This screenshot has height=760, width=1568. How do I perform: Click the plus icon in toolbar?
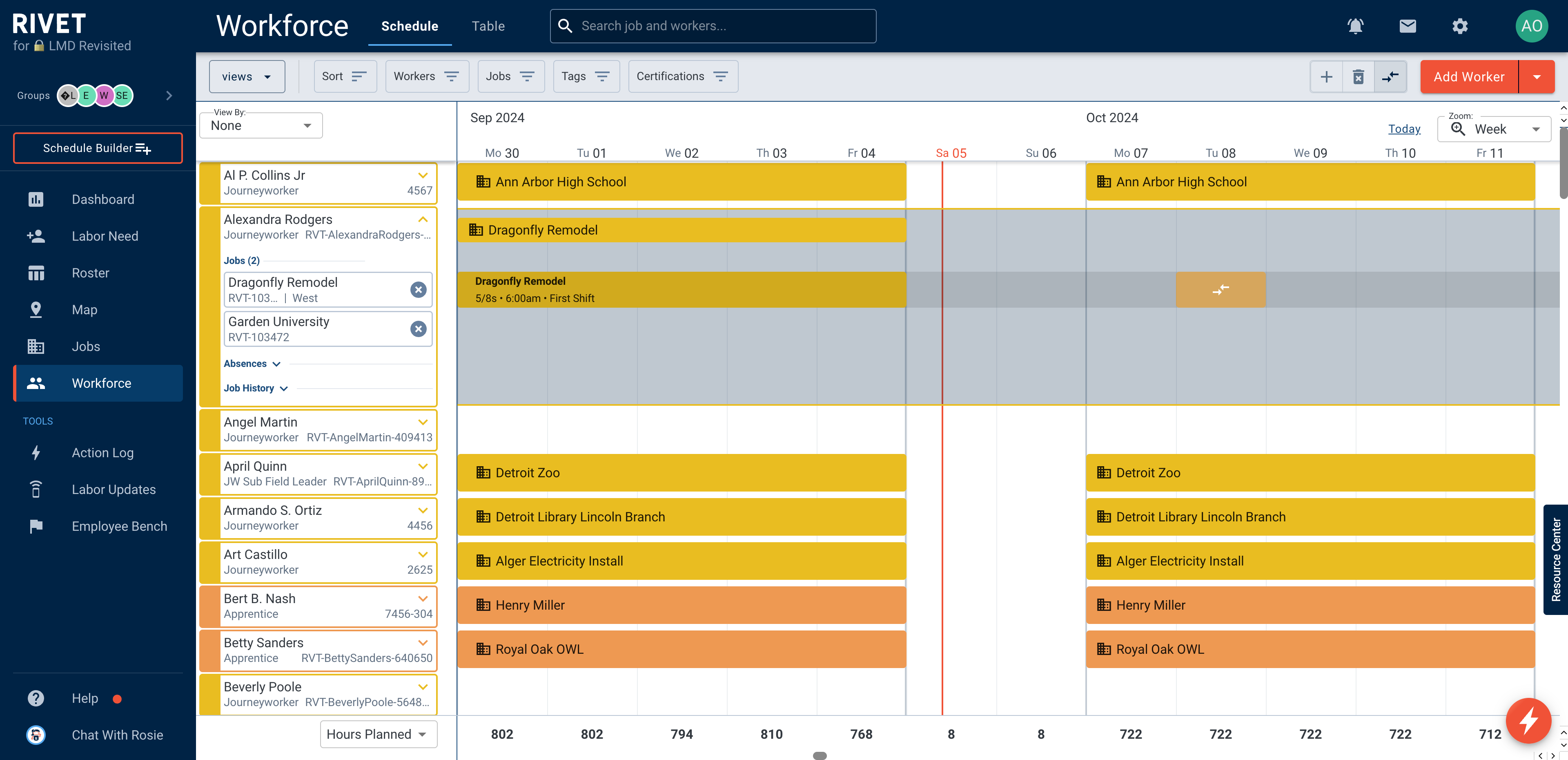(x=1326, y=77)
